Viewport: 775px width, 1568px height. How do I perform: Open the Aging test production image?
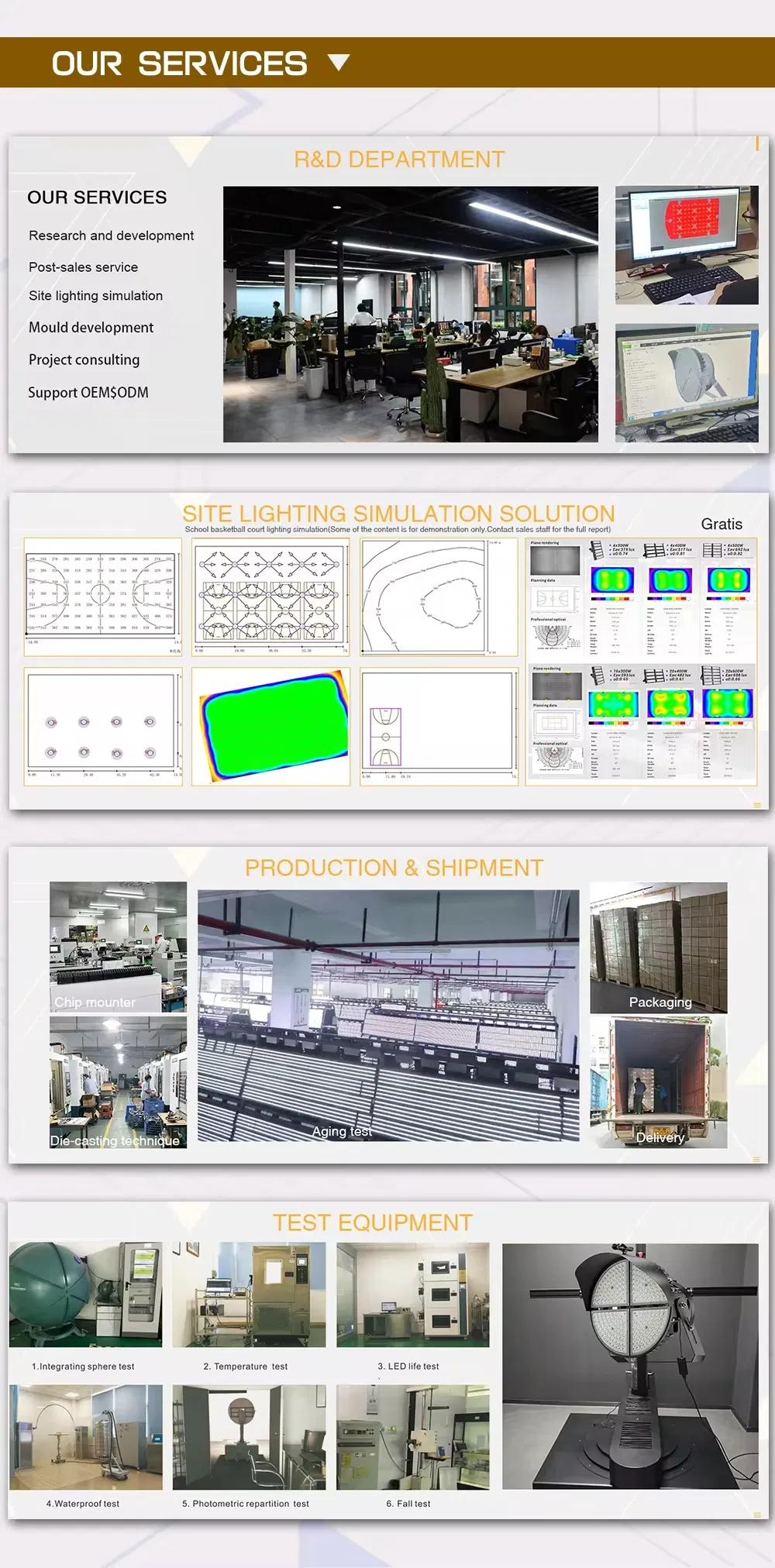point(388,1015)
